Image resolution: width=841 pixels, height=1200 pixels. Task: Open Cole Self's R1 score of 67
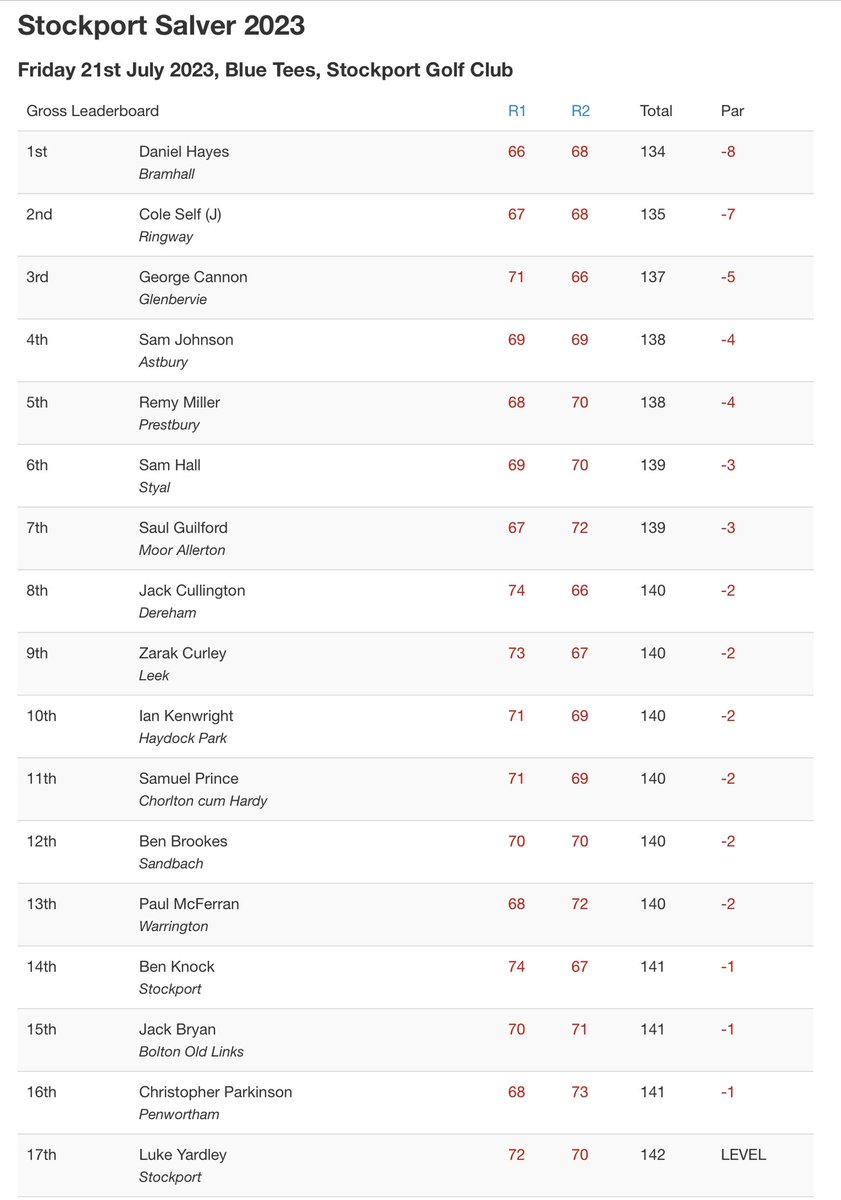516,215
